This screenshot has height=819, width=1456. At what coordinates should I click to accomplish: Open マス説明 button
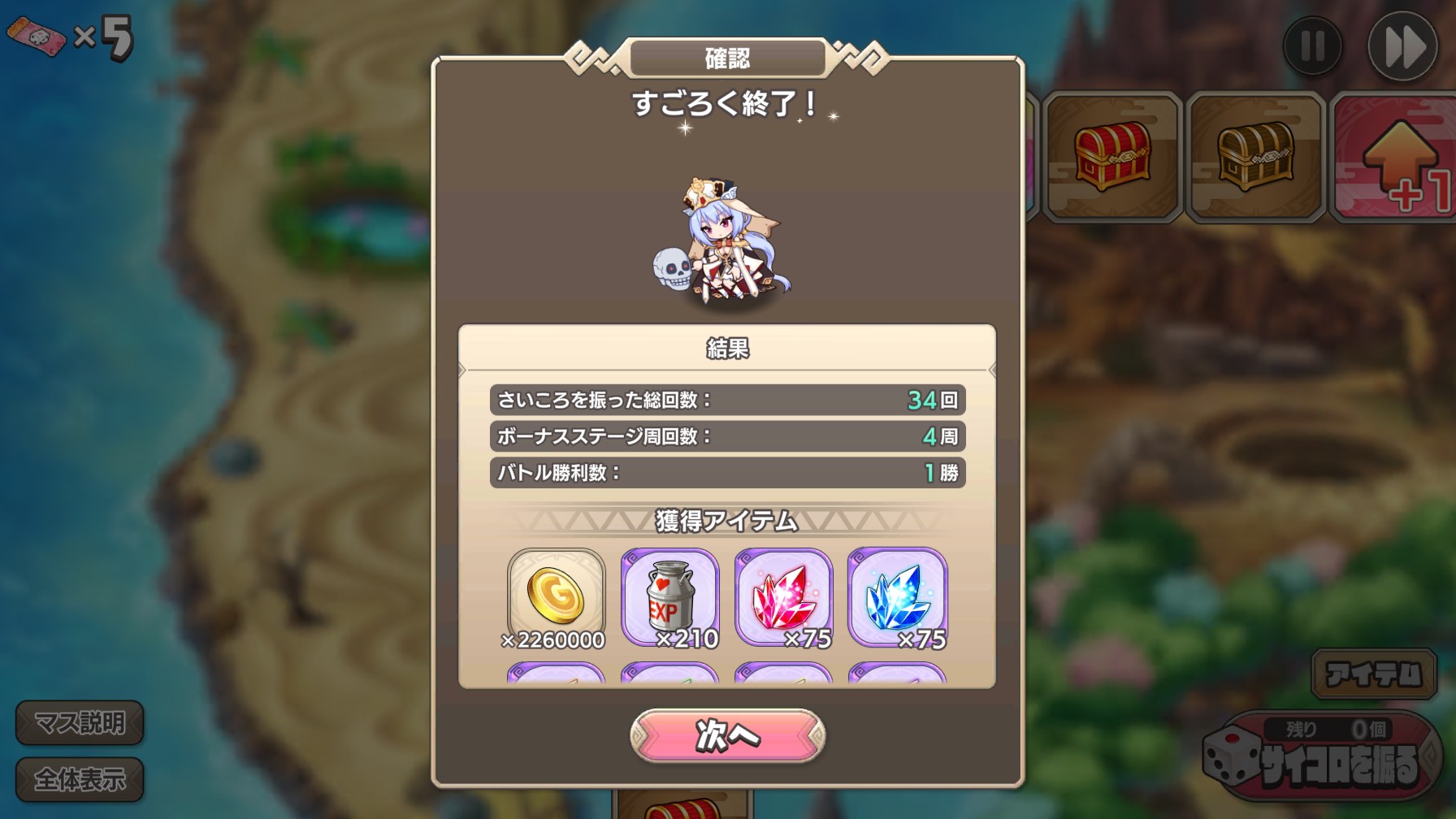point(80,722)
